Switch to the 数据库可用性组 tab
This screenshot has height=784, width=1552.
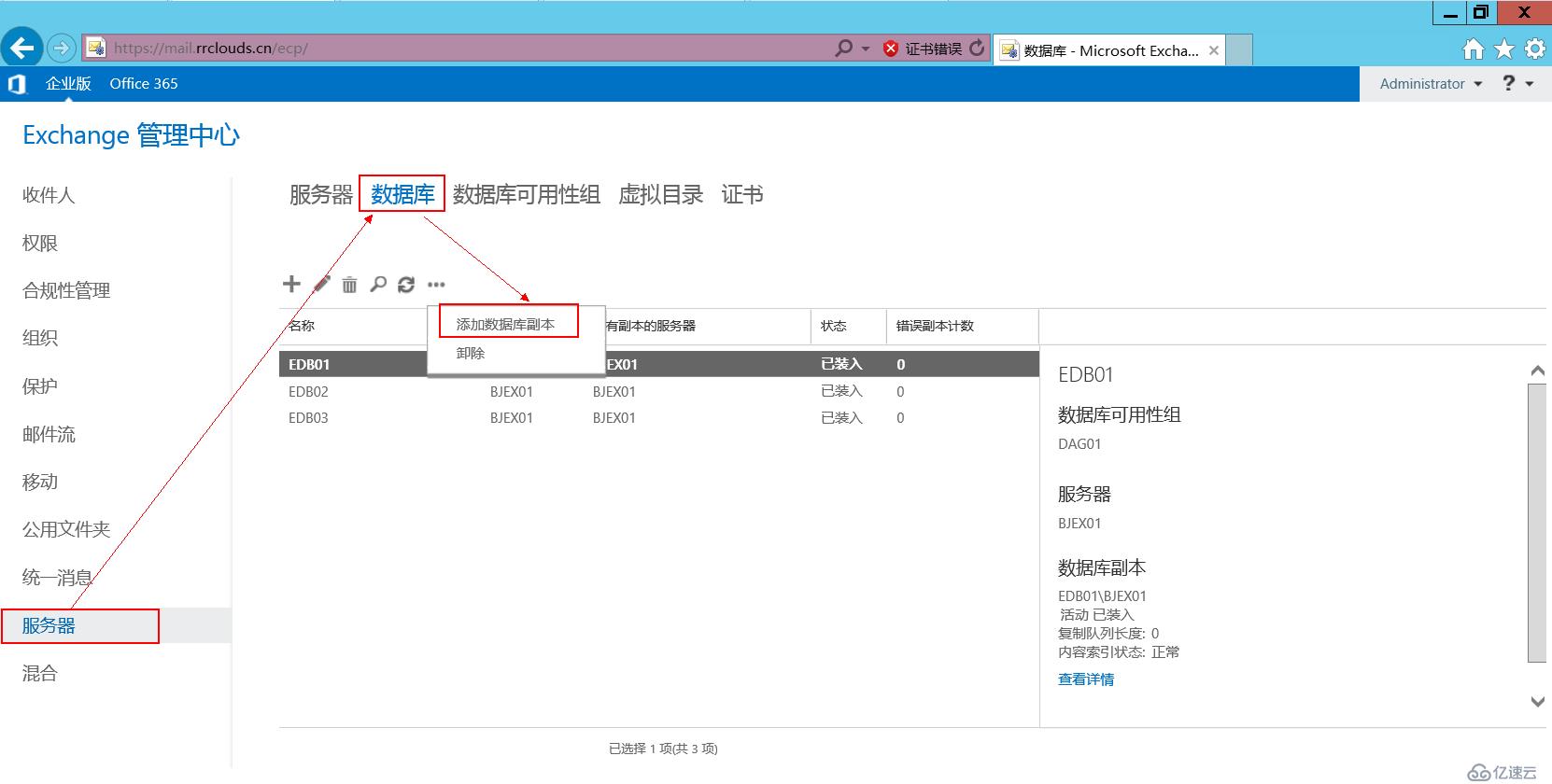click(527, 194)
